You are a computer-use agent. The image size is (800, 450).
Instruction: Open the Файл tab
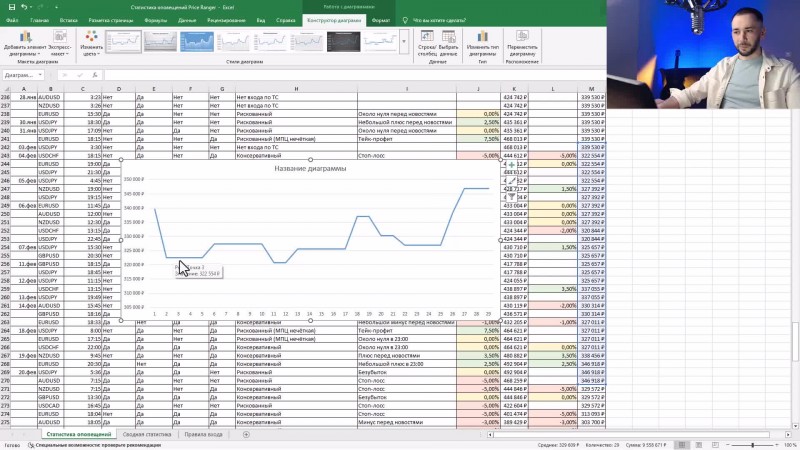pyautogui.click(x=12, y=20)
